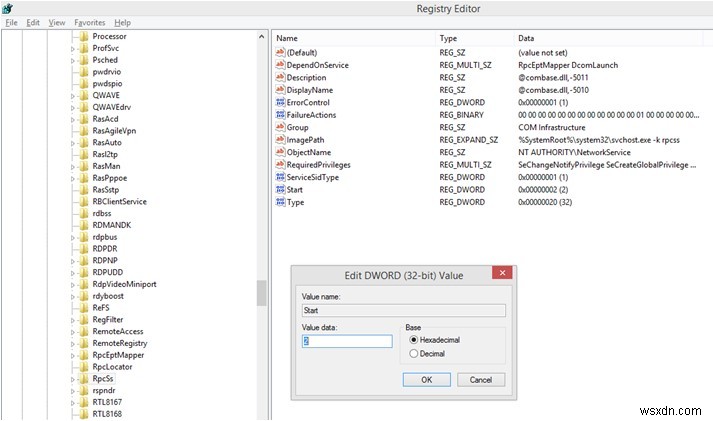Select the rdyboost tree item
This screenshot has width=713, height=421.
tap(108, 296)
